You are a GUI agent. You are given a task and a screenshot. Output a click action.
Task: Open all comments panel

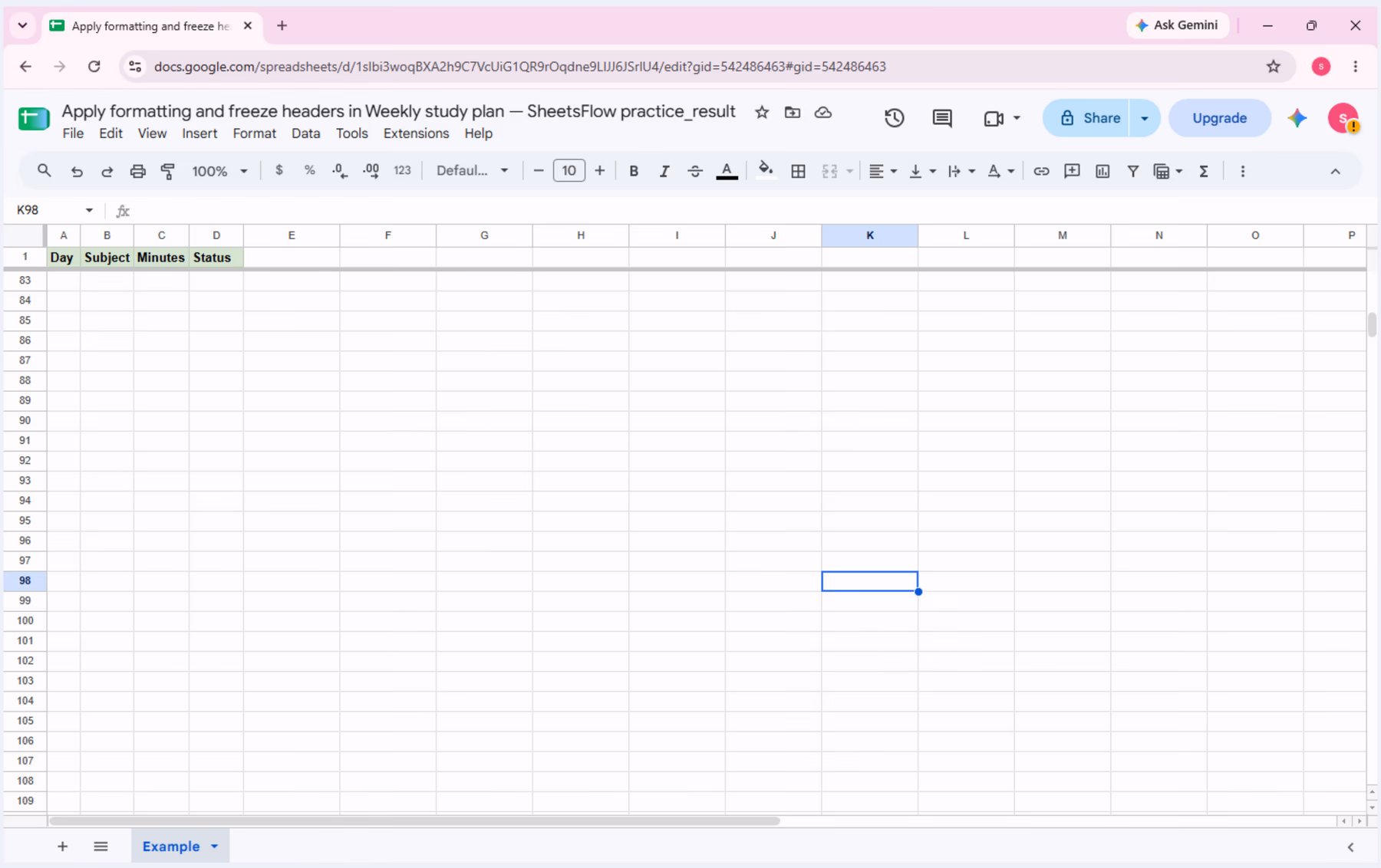click(x=942, y=118)
